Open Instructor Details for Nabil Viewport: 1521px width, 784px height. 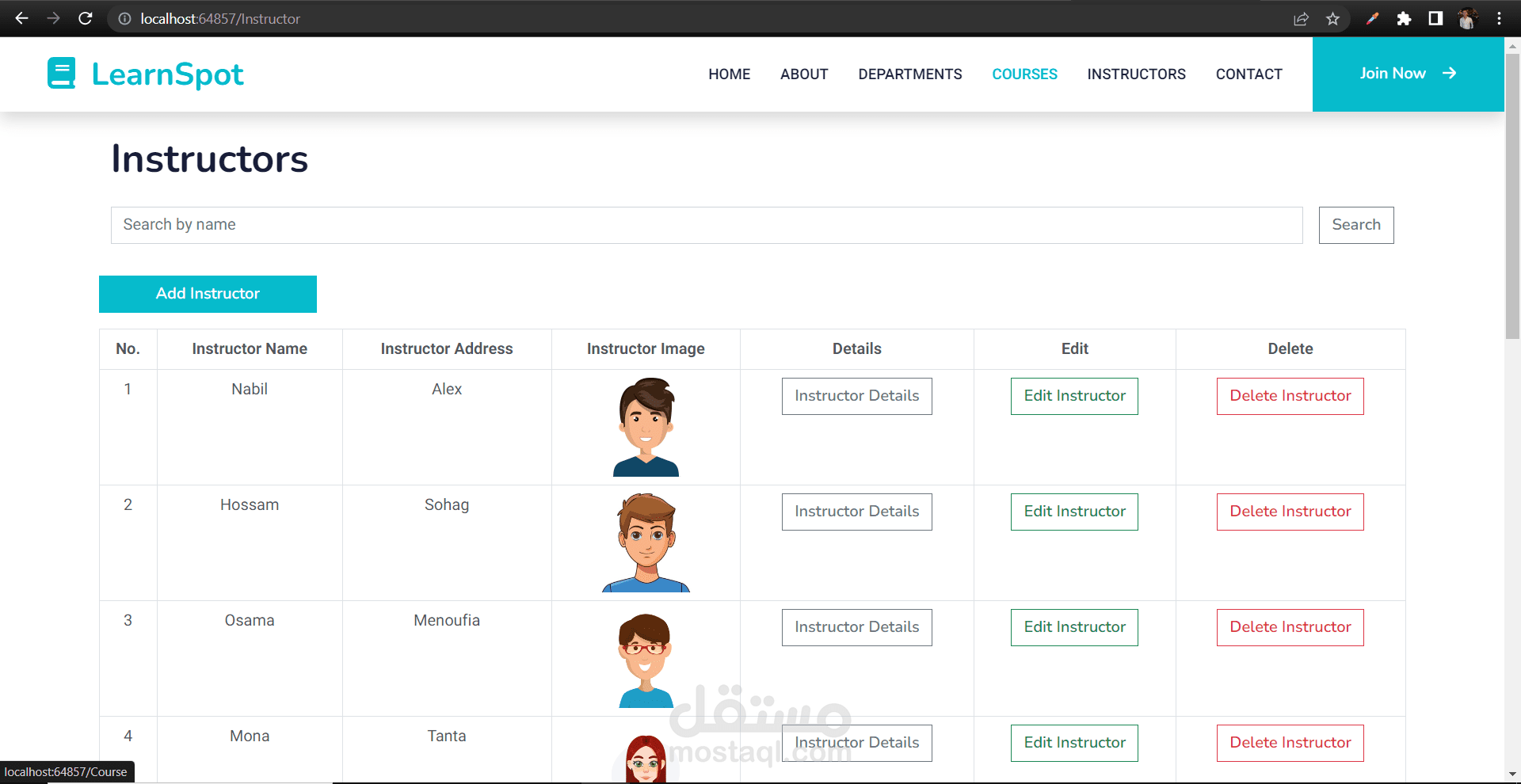point(857,396)
